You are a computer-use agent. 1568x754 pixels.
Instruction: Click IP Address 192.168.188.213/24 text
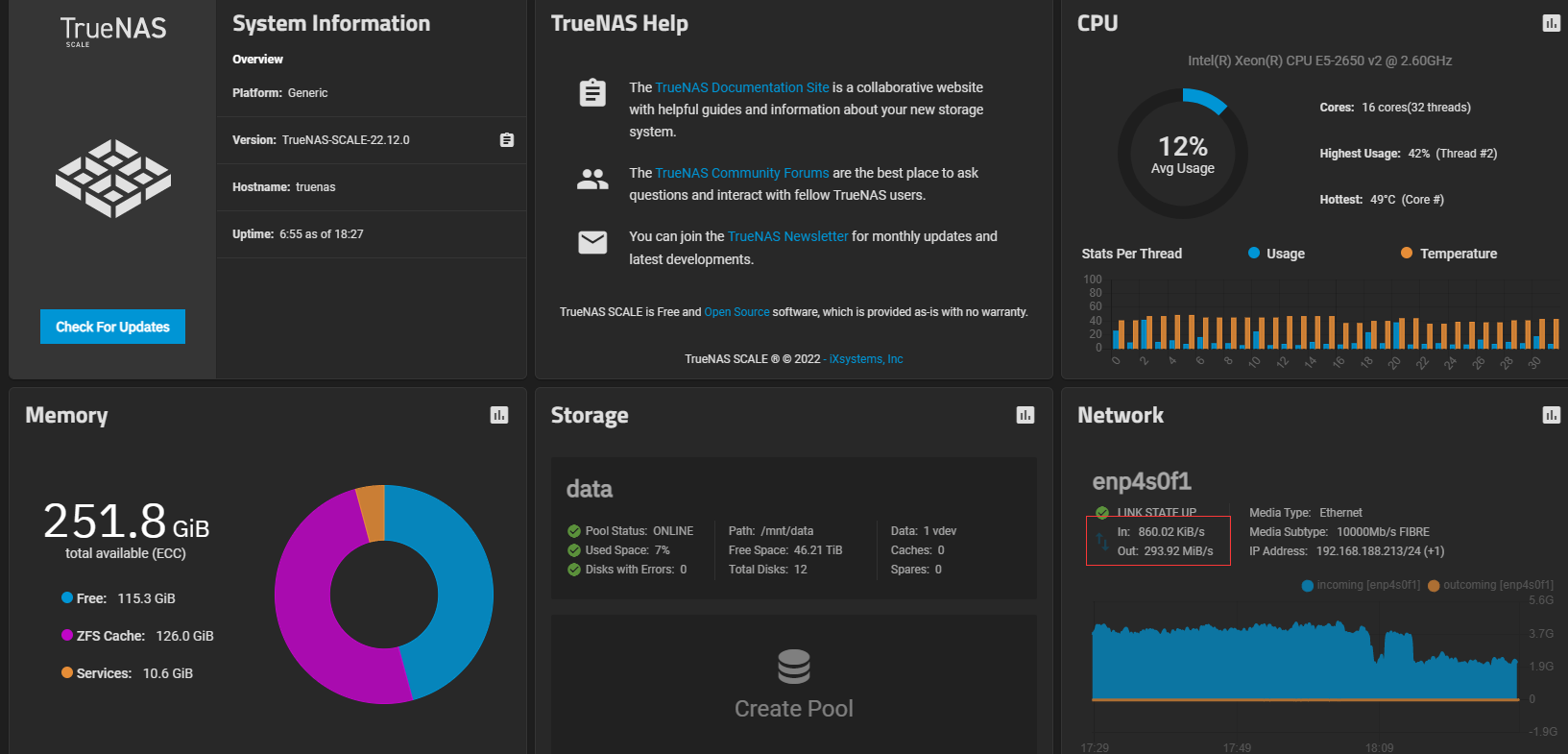click(1346, 551)
